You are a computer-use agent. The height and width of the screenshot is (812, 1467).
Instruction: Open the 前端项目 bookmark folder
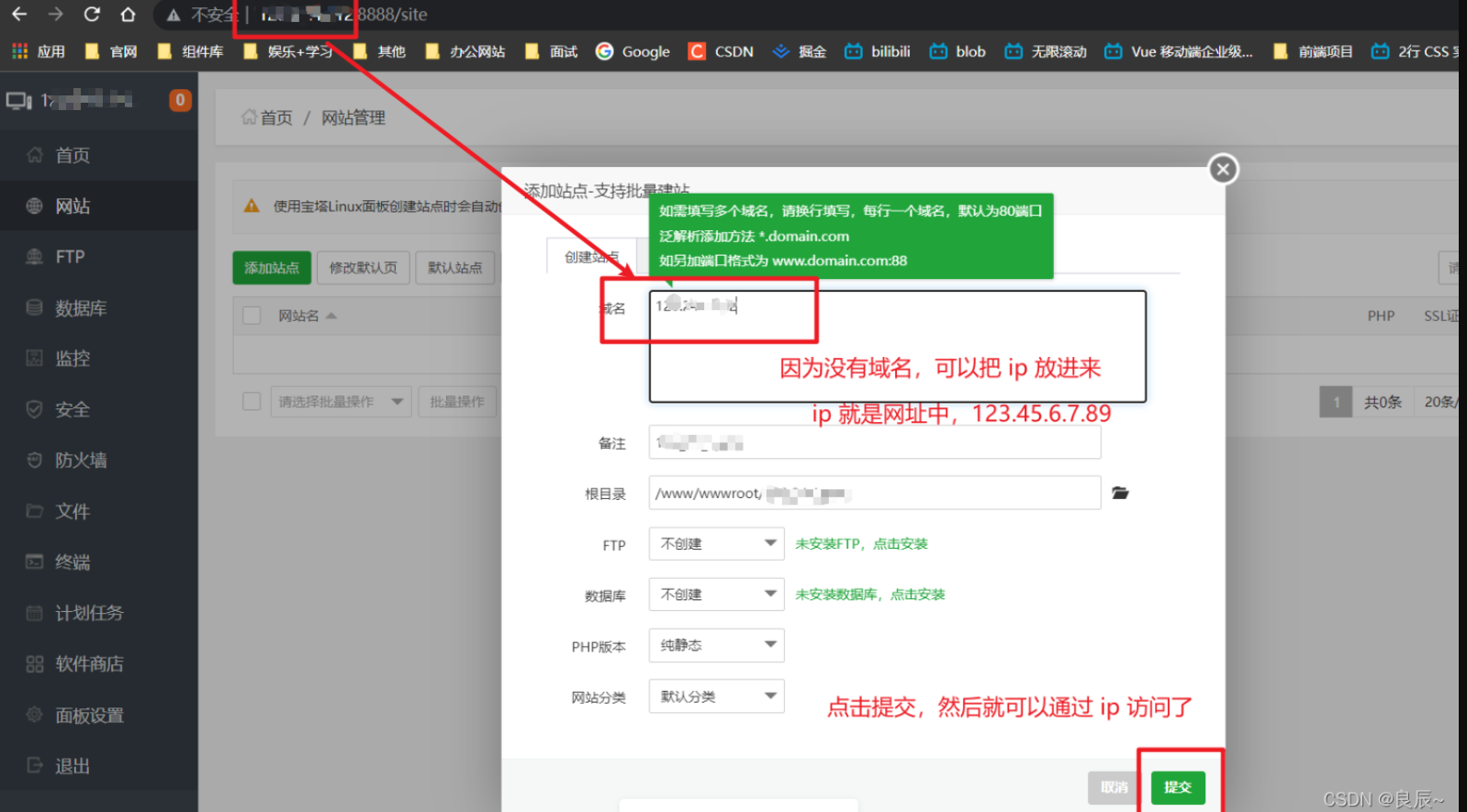point(1314,51)
